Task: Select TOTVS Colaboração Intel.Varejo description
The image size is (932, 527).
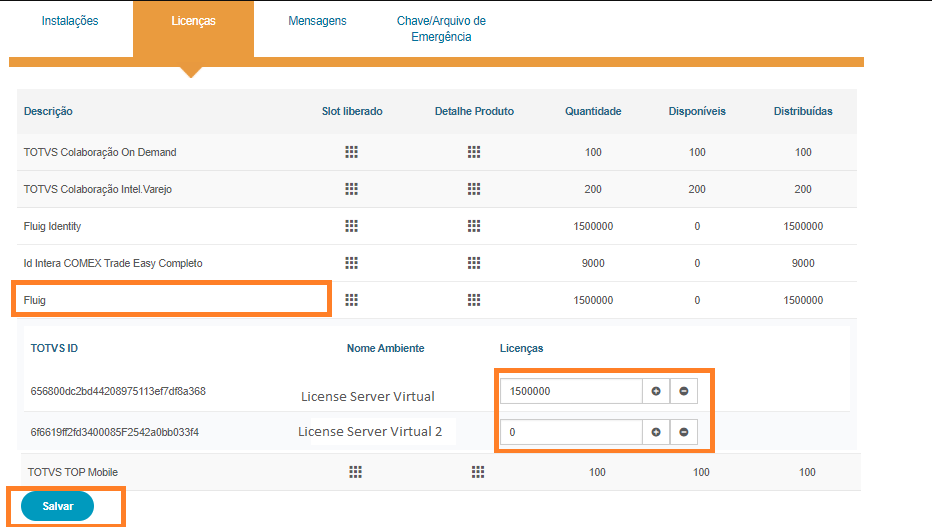Action: (97, 189)
